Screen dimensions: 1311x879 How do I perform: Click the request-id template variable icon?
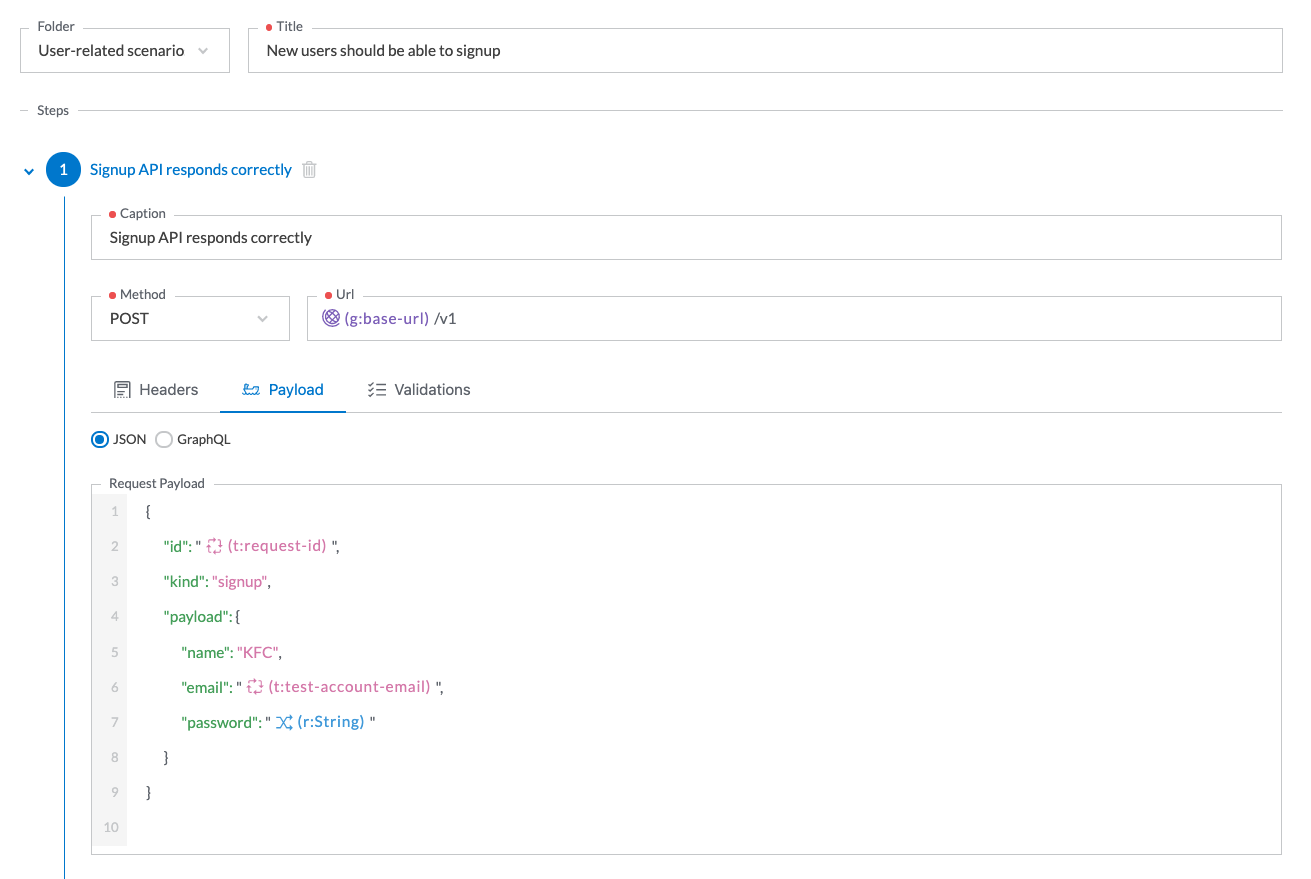click(214, 546)
